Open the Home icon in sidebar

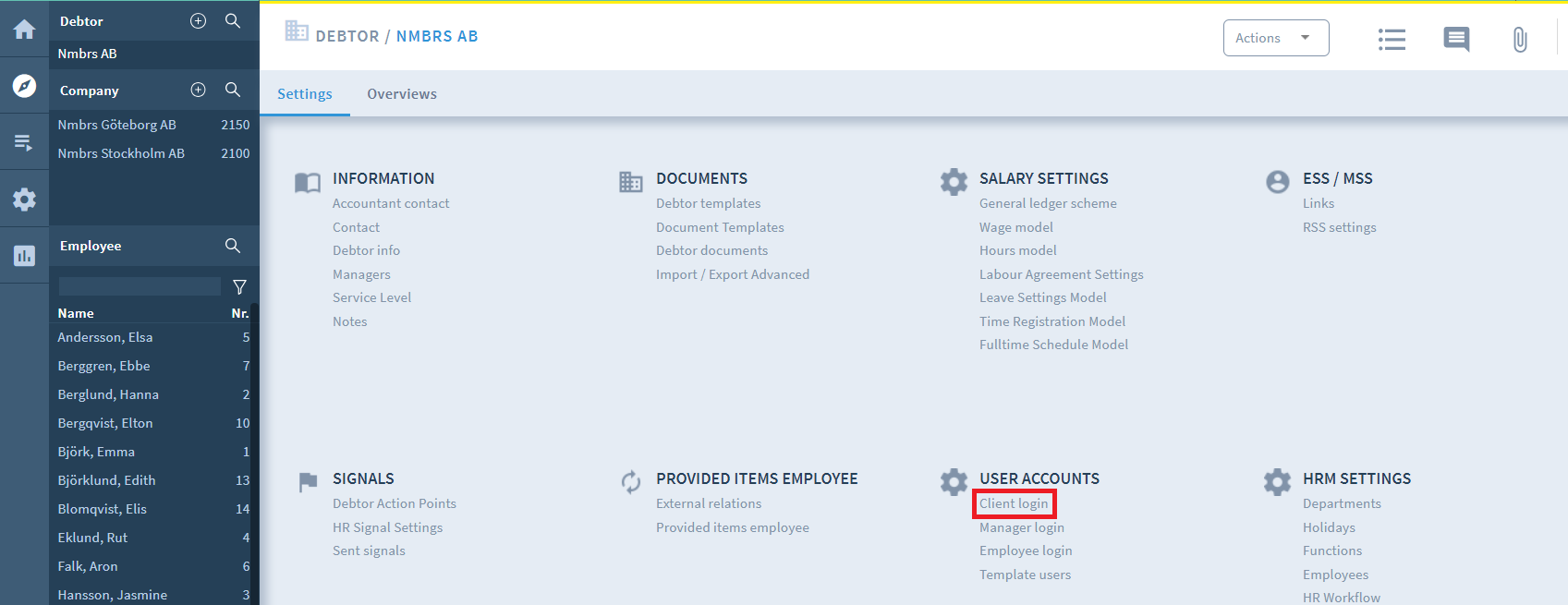pyautogui.click(x=24, y=30)
